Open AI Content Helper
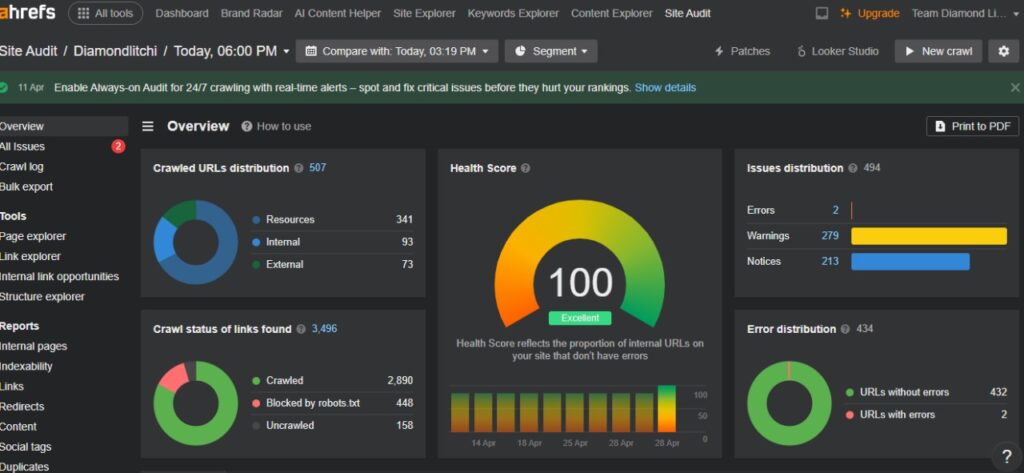The image size is (1024, 473). pyautogui.click(x=338, y=13)
